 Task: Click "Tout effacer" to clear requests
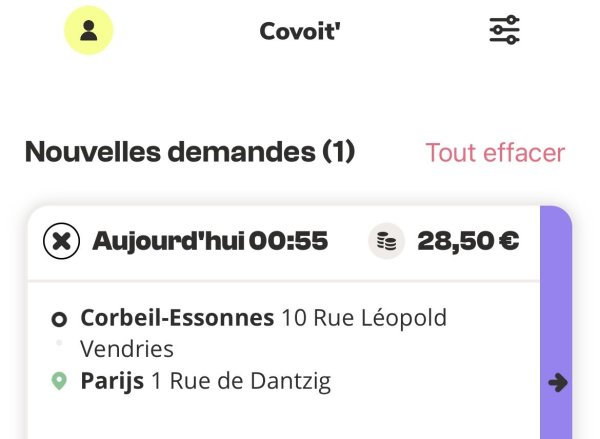(495, 153)
